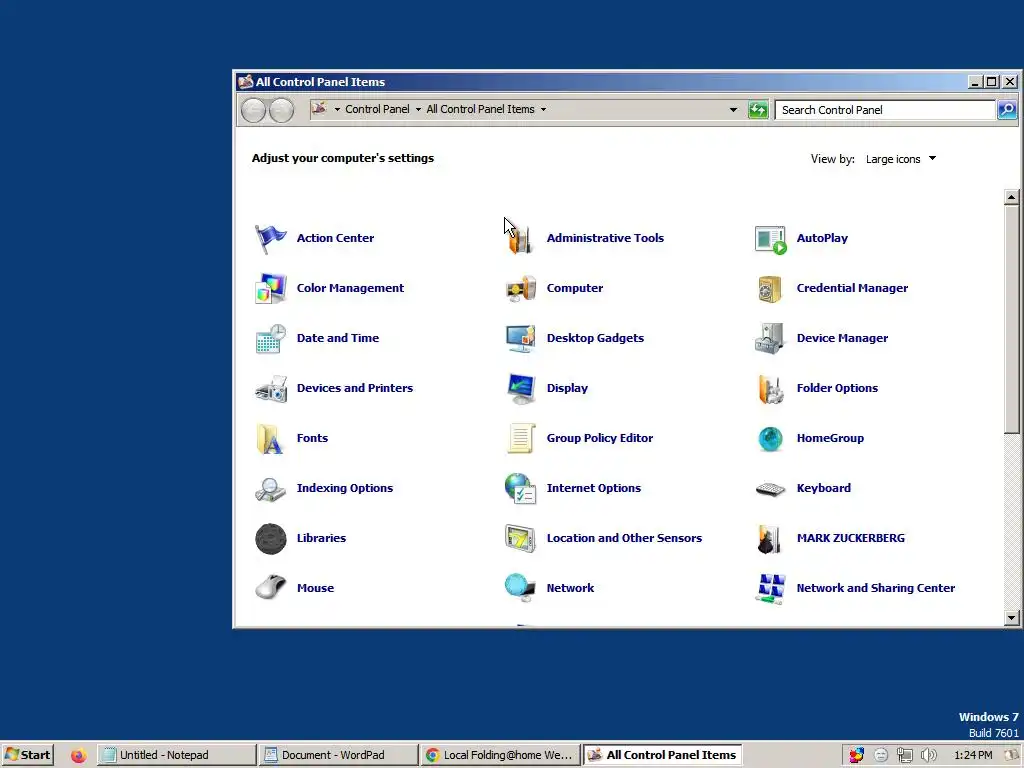
Task: Click the Control Panel breadcrumb segment
Action: [377, 109]
